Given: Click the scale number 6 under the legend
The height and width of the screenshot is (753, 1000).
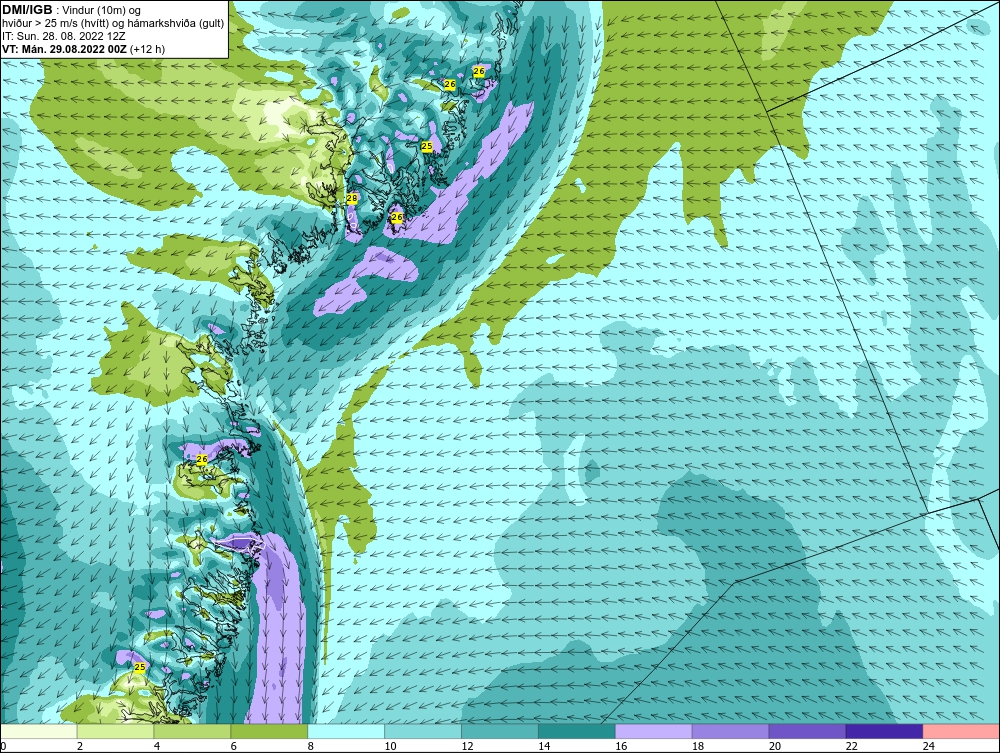Looking at the screenshot, I should click(x=233, y=746).
